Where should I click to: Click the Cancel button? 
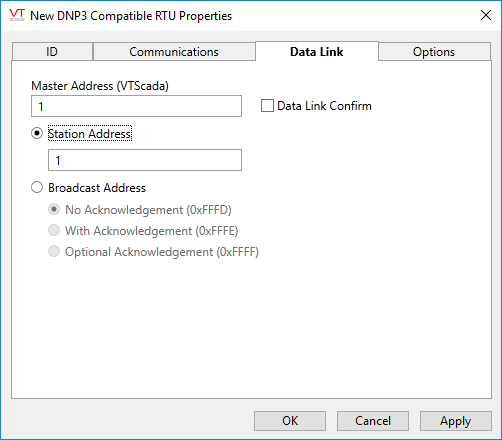[x=373, y=421]
